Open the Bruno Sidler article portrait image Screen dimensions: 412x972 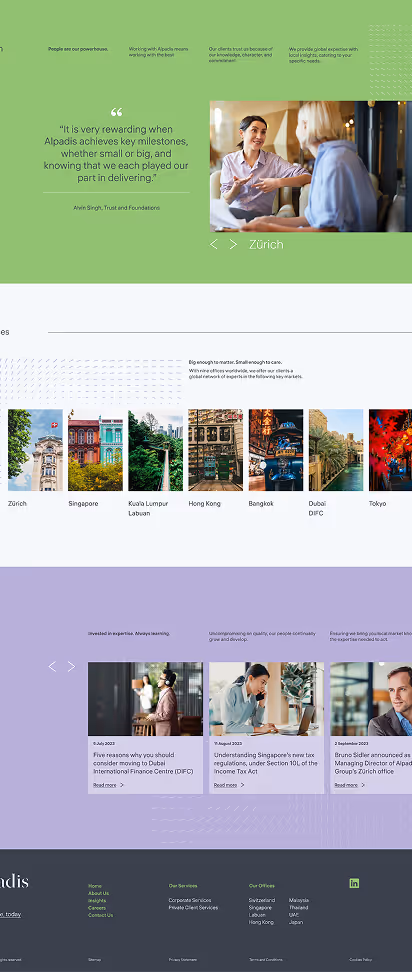tap(371, 699)
